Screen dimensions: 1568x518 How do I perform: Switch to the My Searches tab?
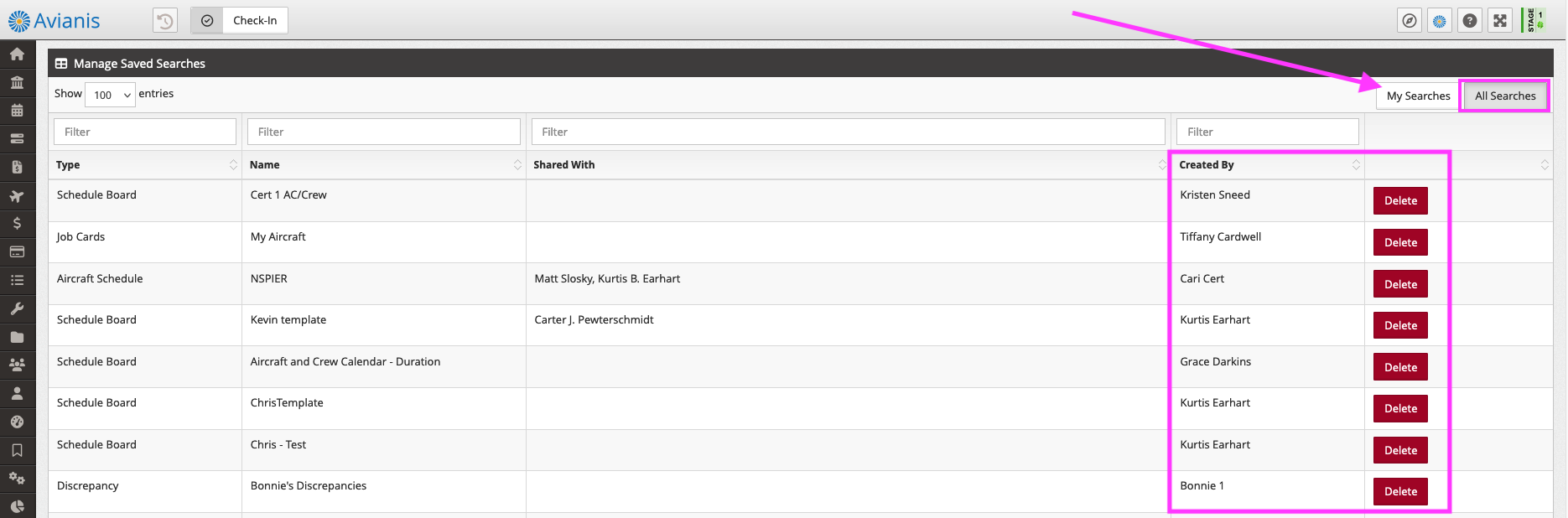pyautogui.click(x=1418, y=96)
